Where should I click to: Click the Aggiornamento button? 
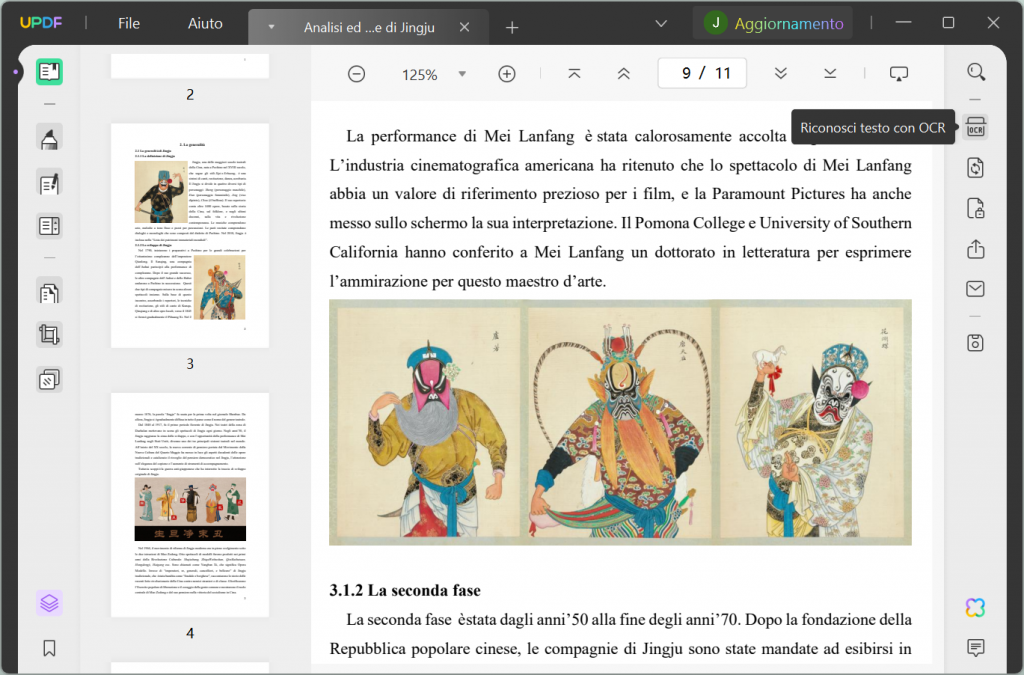coord(788,23)
